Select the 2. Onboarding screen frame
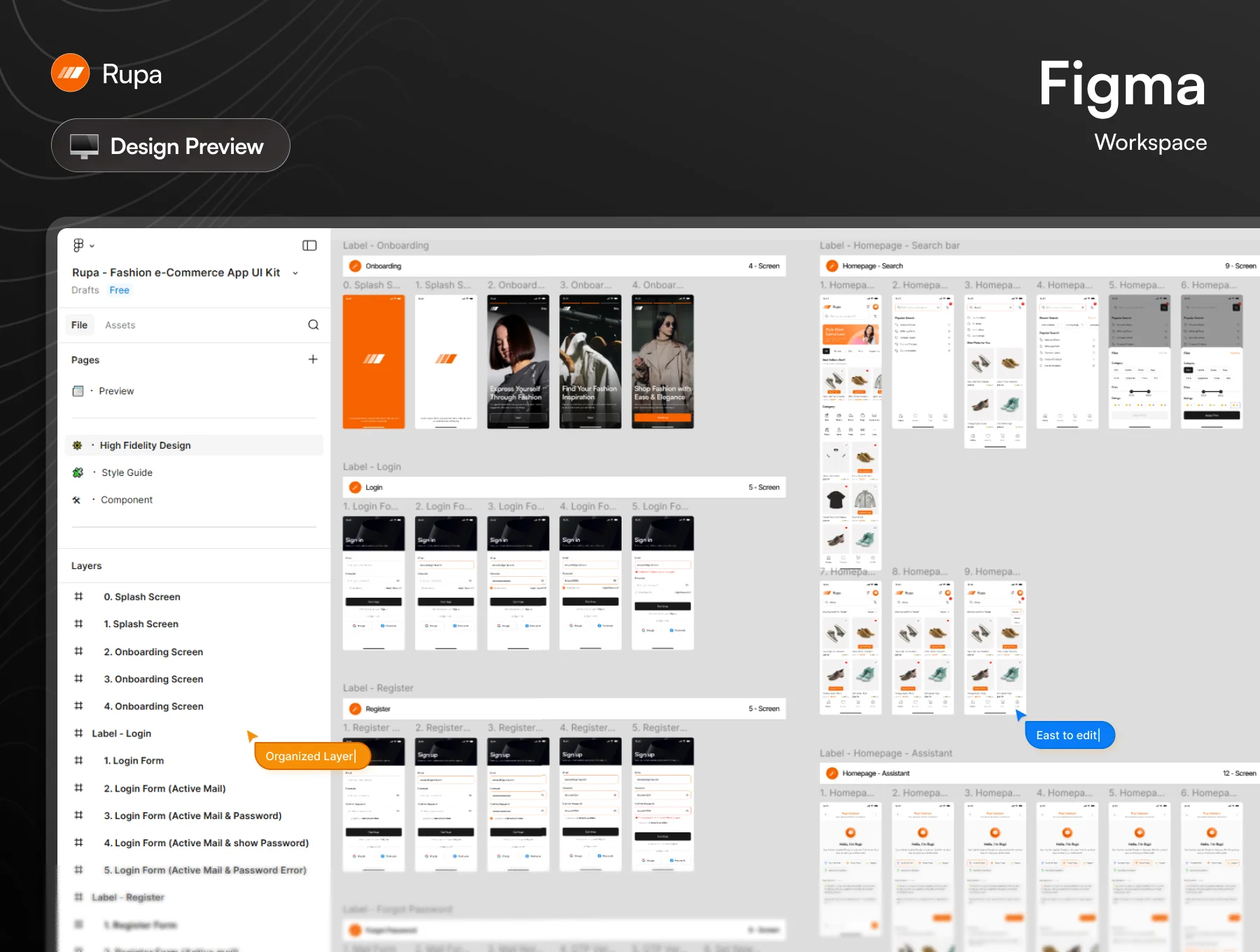 [518, 361]
